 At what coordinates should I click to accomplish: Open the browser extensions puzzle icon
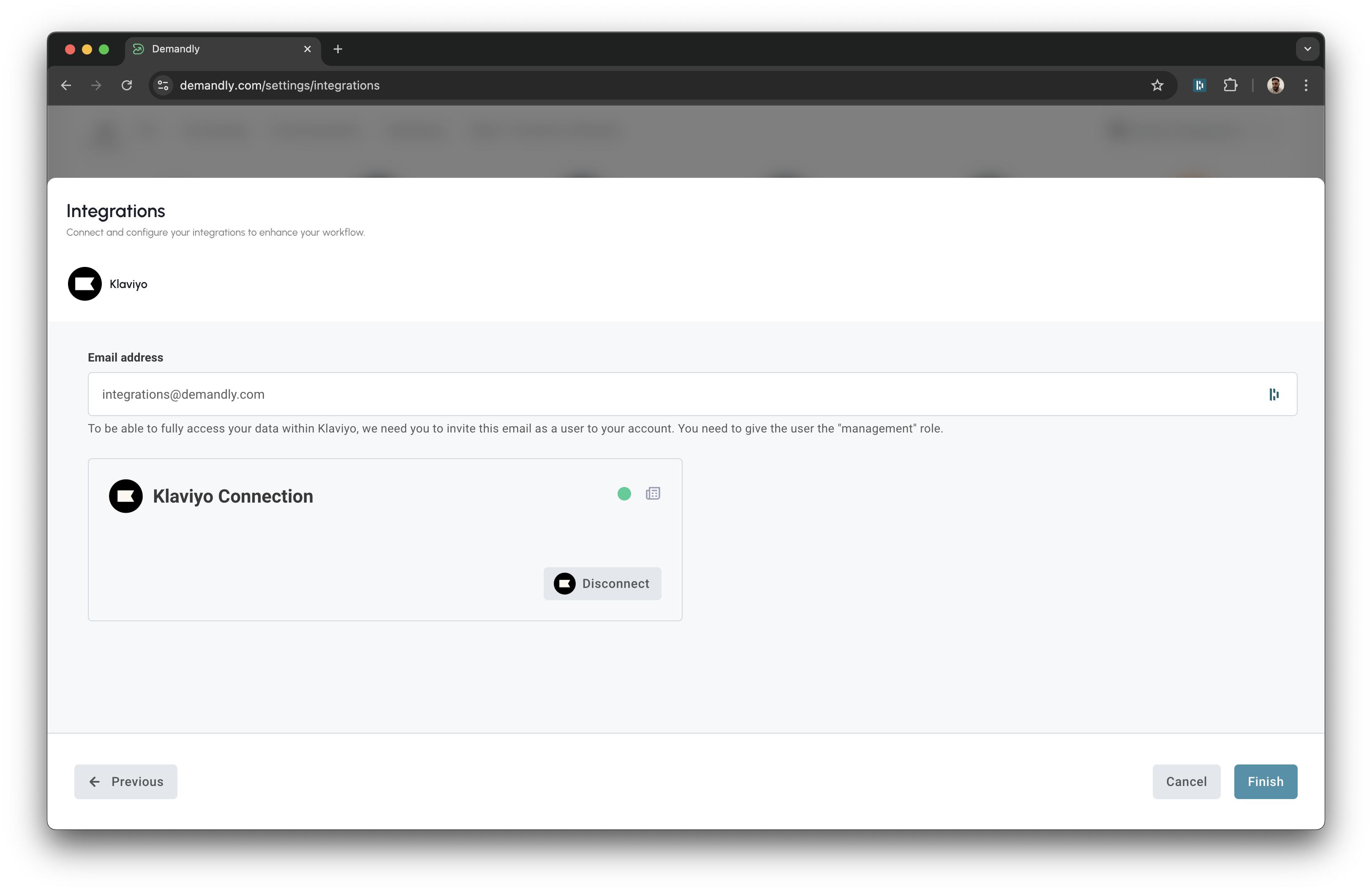pyautogui.click(x=1231, y=85)
